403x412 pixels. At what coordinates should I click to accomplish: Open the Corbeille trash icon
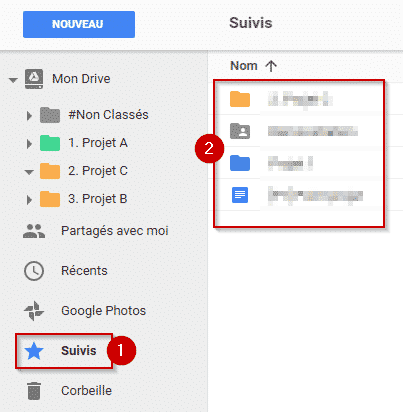tap(34, 391)
